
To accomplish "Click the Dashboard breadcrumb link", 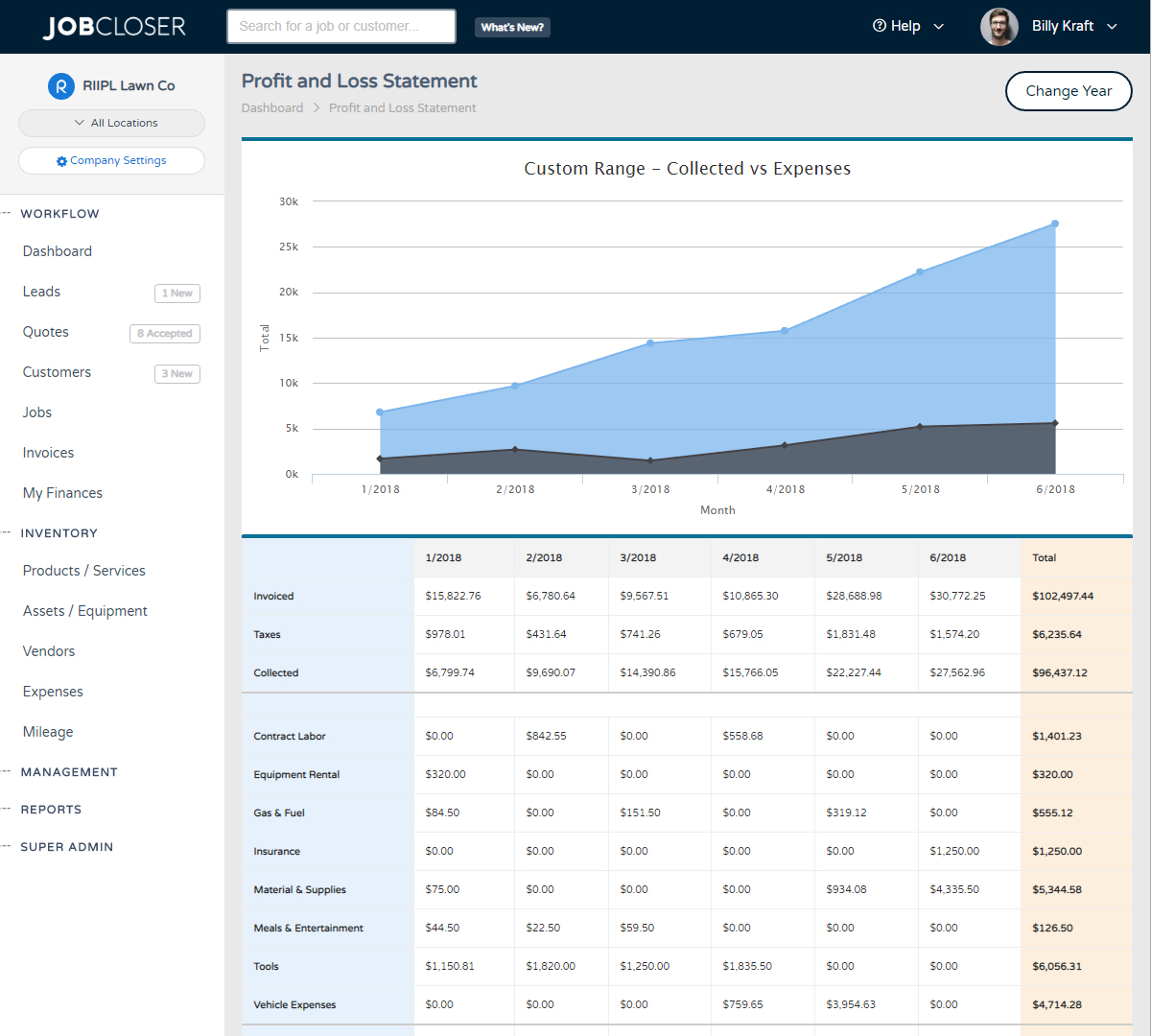I will pos(272,108).
